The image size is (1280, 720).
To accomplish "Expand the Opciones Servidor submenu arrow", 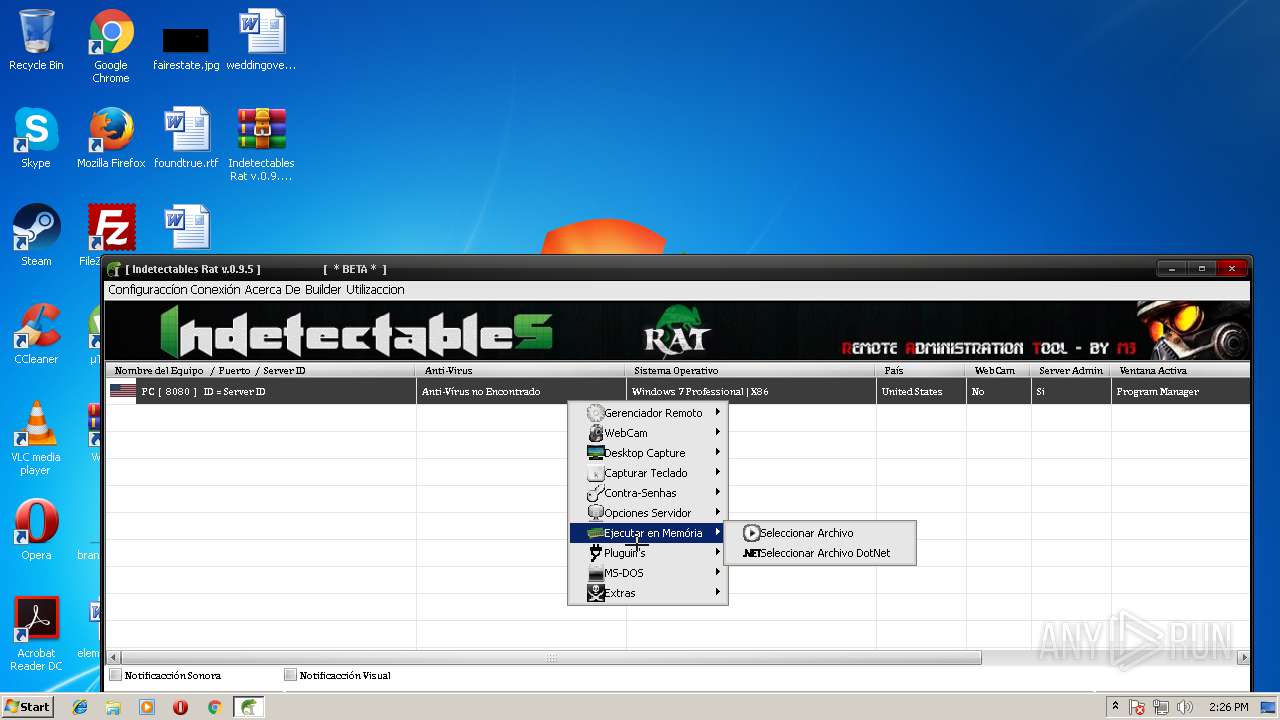I will point(718,513).
